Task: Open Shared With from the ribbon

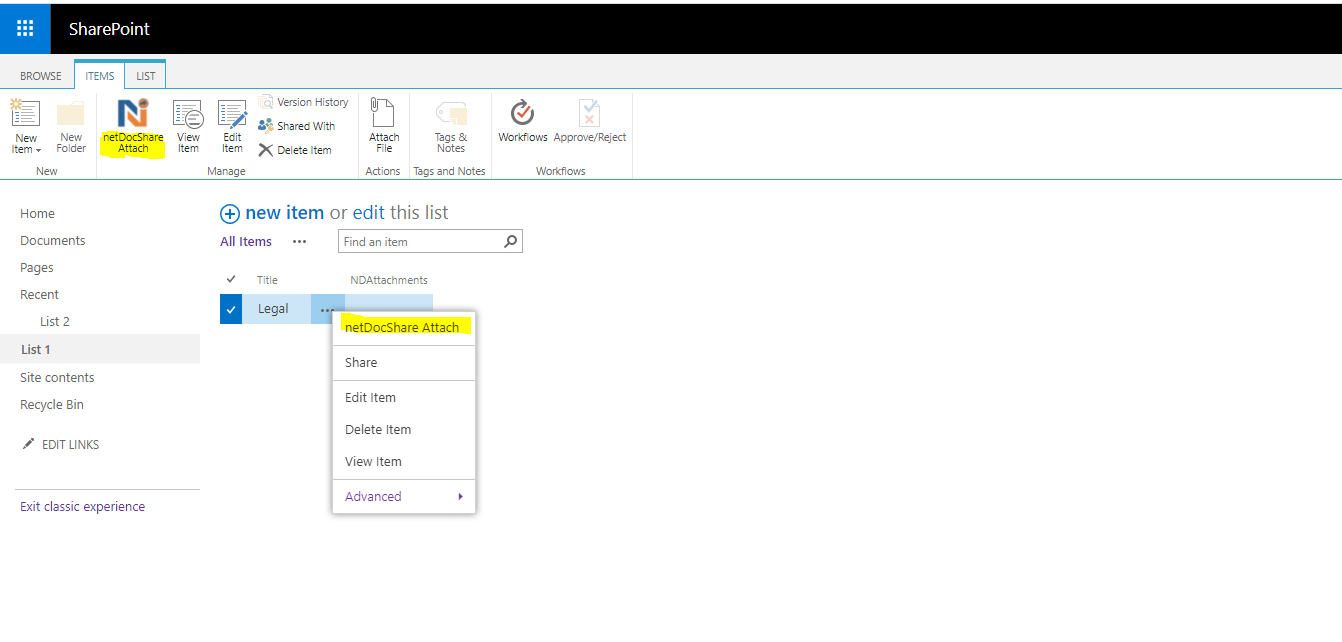Action: pyautogui.click(x=297, y=126)
